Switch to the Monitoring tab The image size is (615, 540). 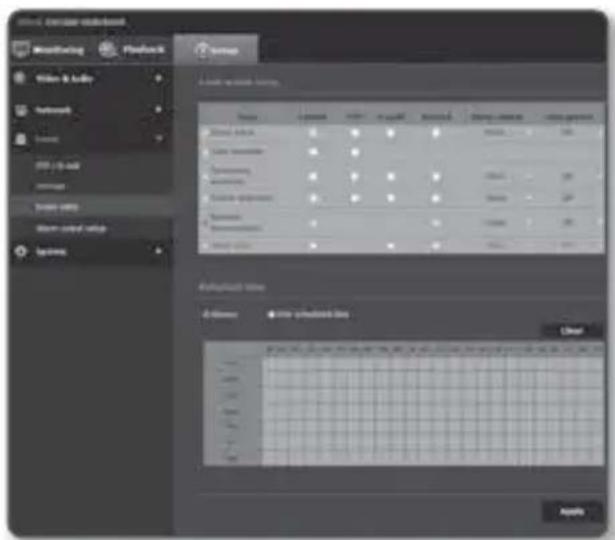pos(51,49)
